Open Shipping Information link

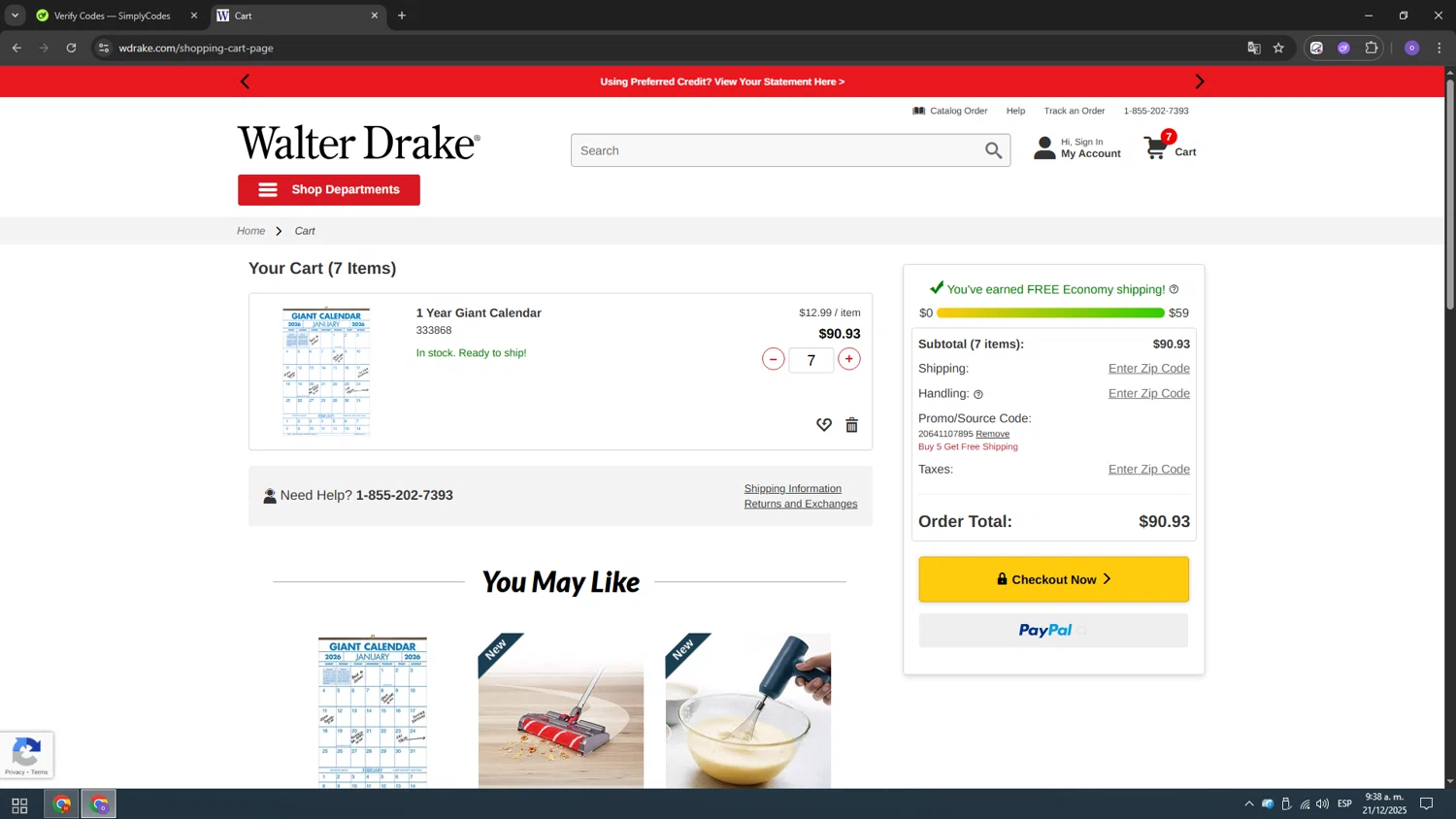[792, 489]
